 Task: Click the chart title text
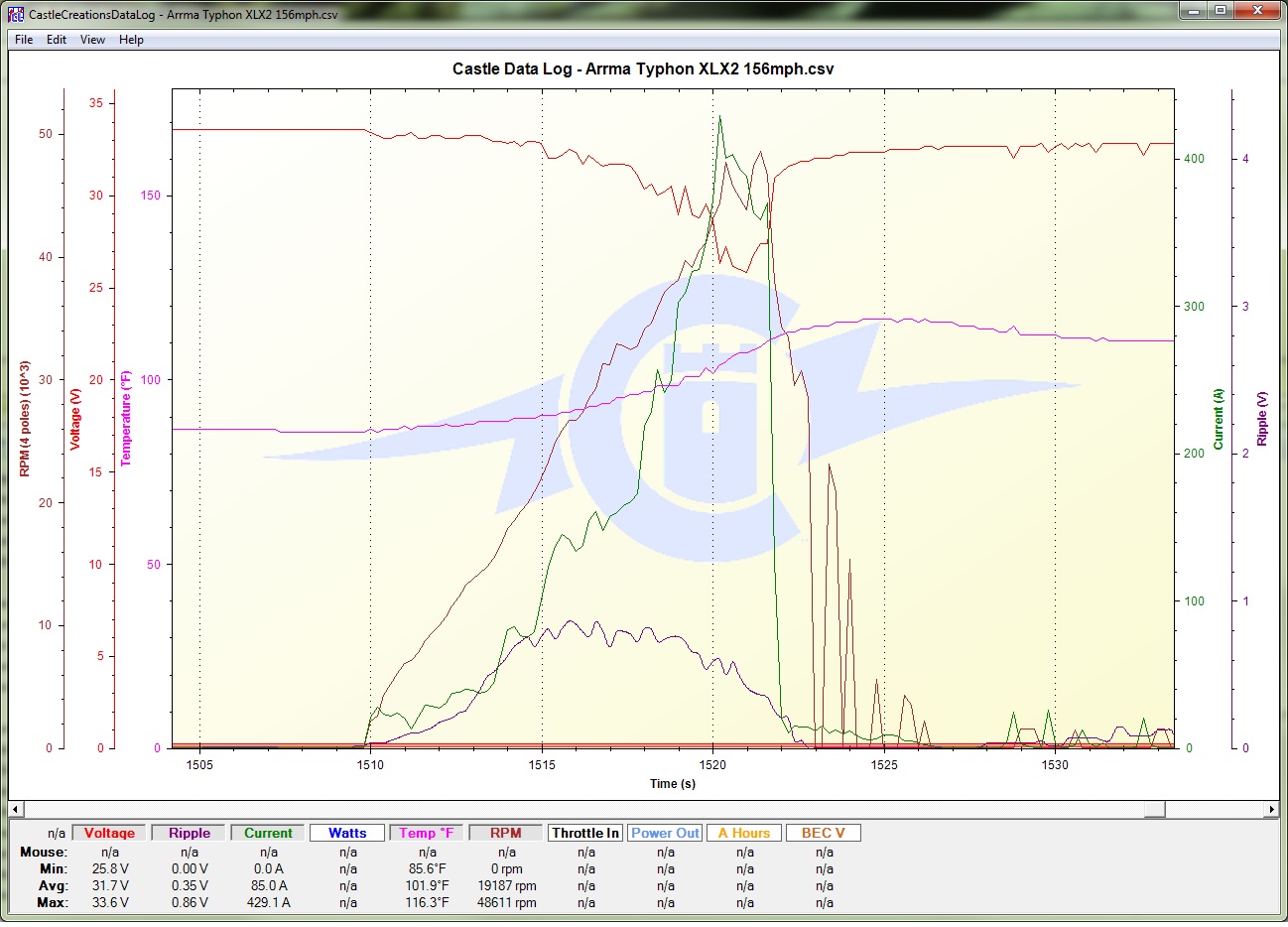pyautogui.click(x=643, y=69)
